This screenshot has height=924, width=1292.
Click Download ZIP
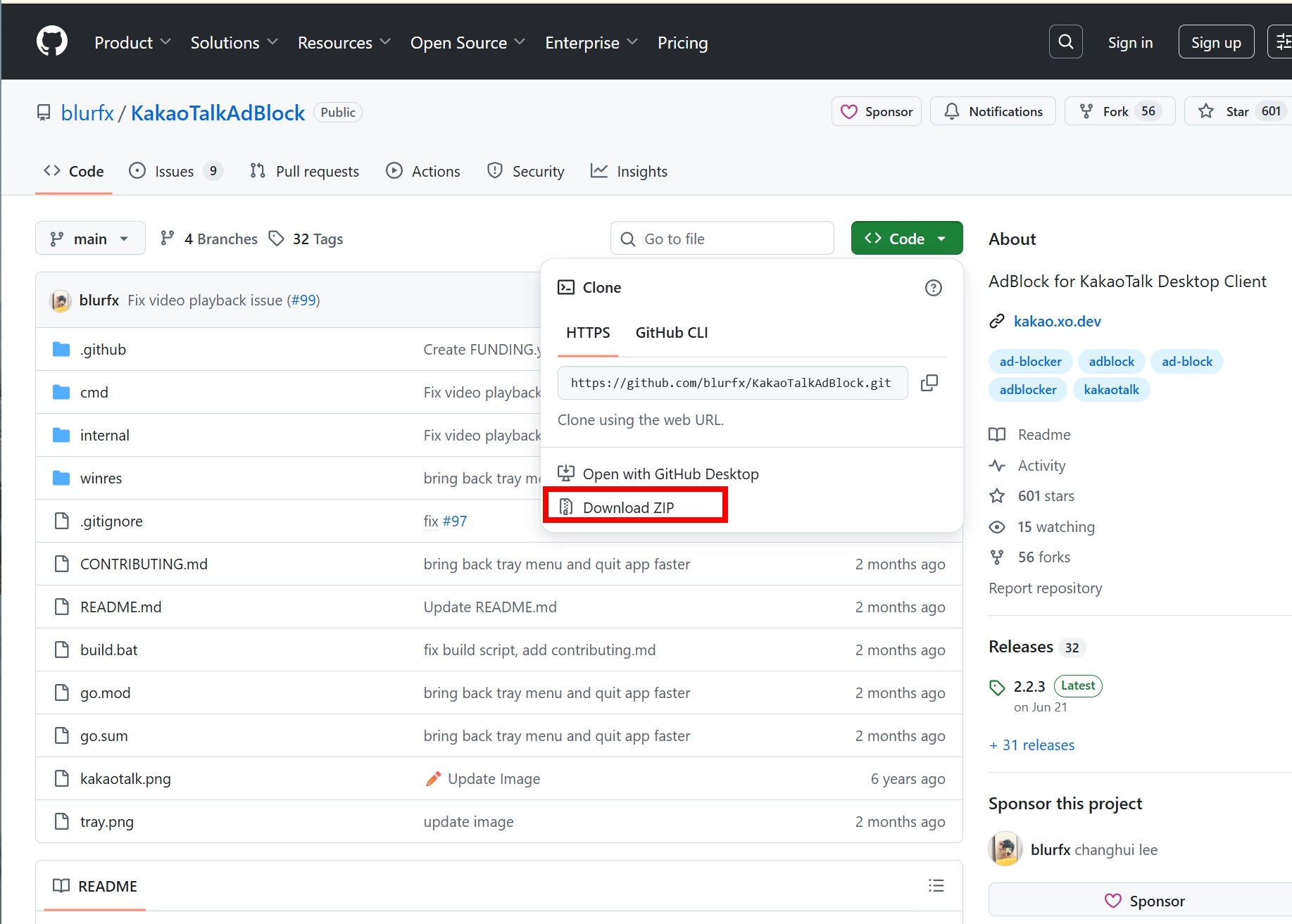tap(628, 507)
